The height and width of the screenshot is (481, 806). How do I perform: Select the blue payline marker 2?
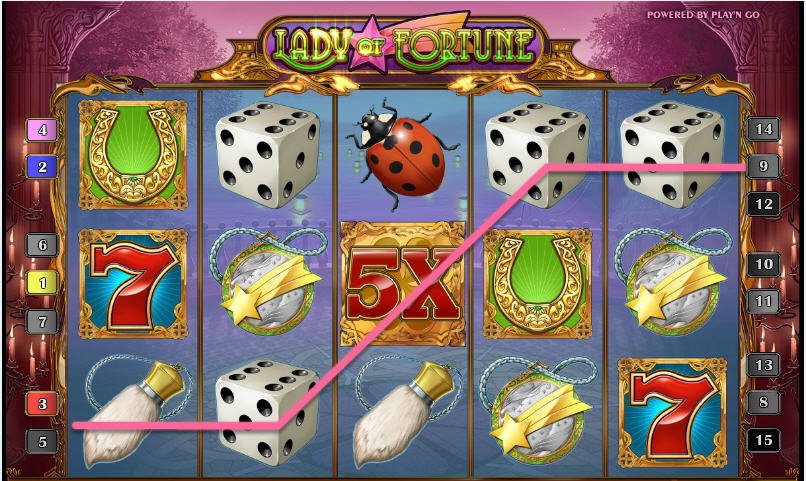pos(42,167)
